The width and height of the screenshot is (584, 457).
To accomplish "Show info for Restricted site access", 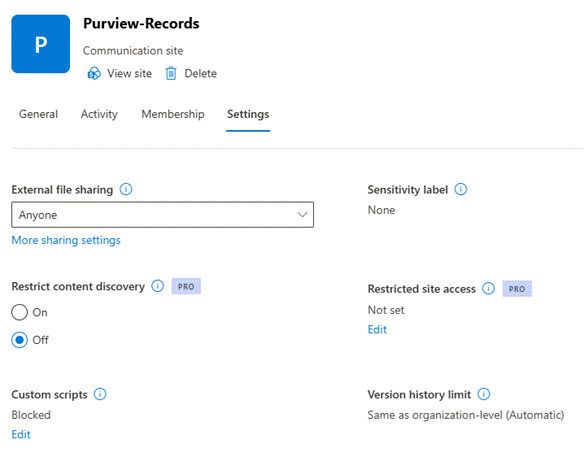I will pos(488,288).
